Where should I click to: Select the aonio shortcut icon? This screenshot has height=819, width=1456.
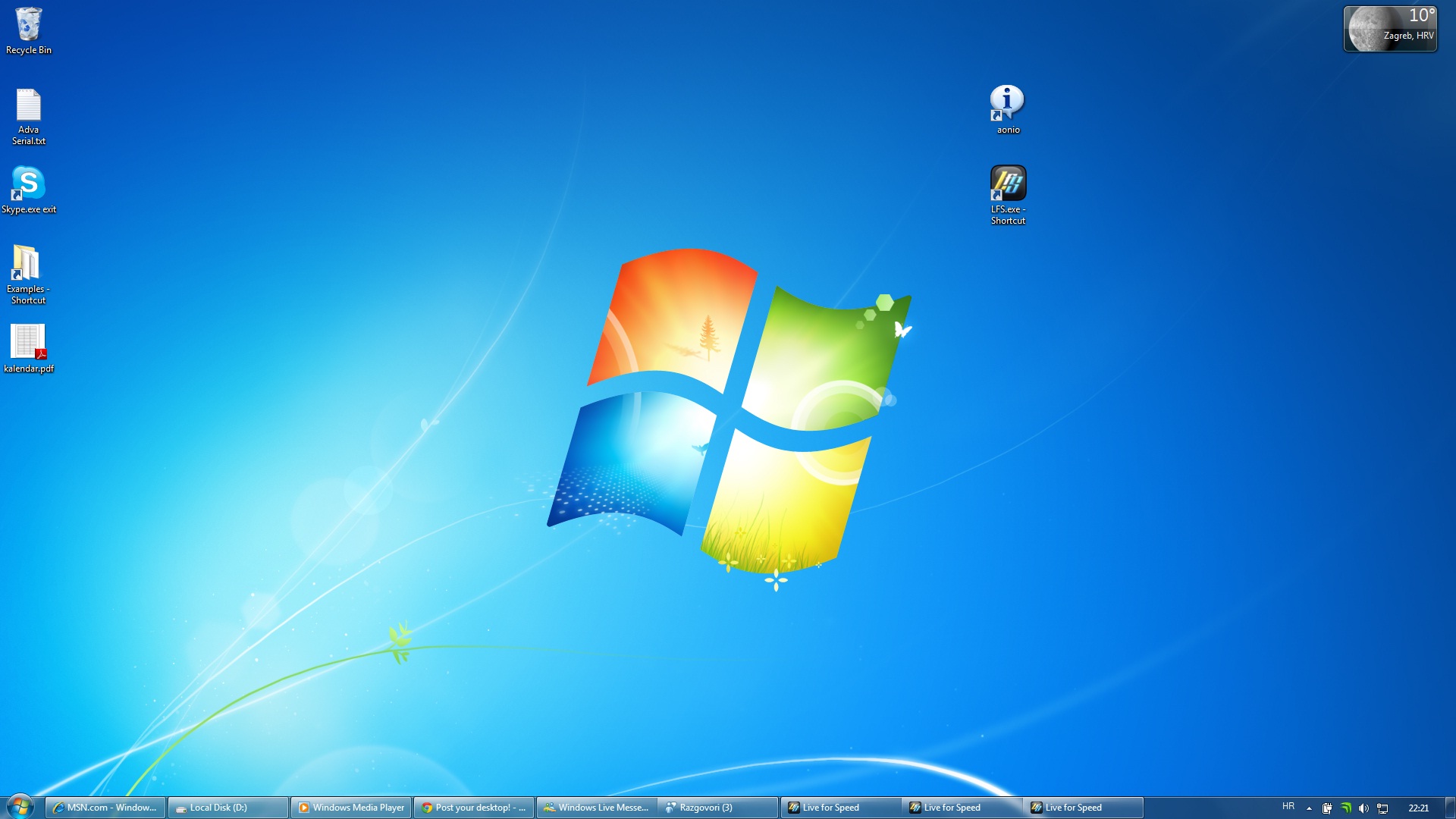(1008, 104)
